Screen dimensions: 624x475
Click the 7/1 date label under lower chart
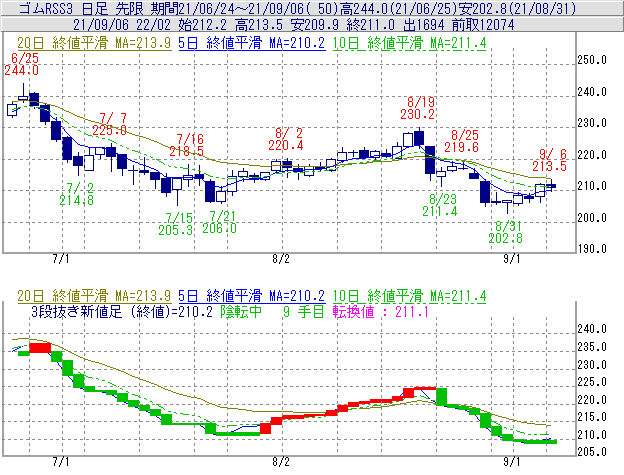click(61, 461)
